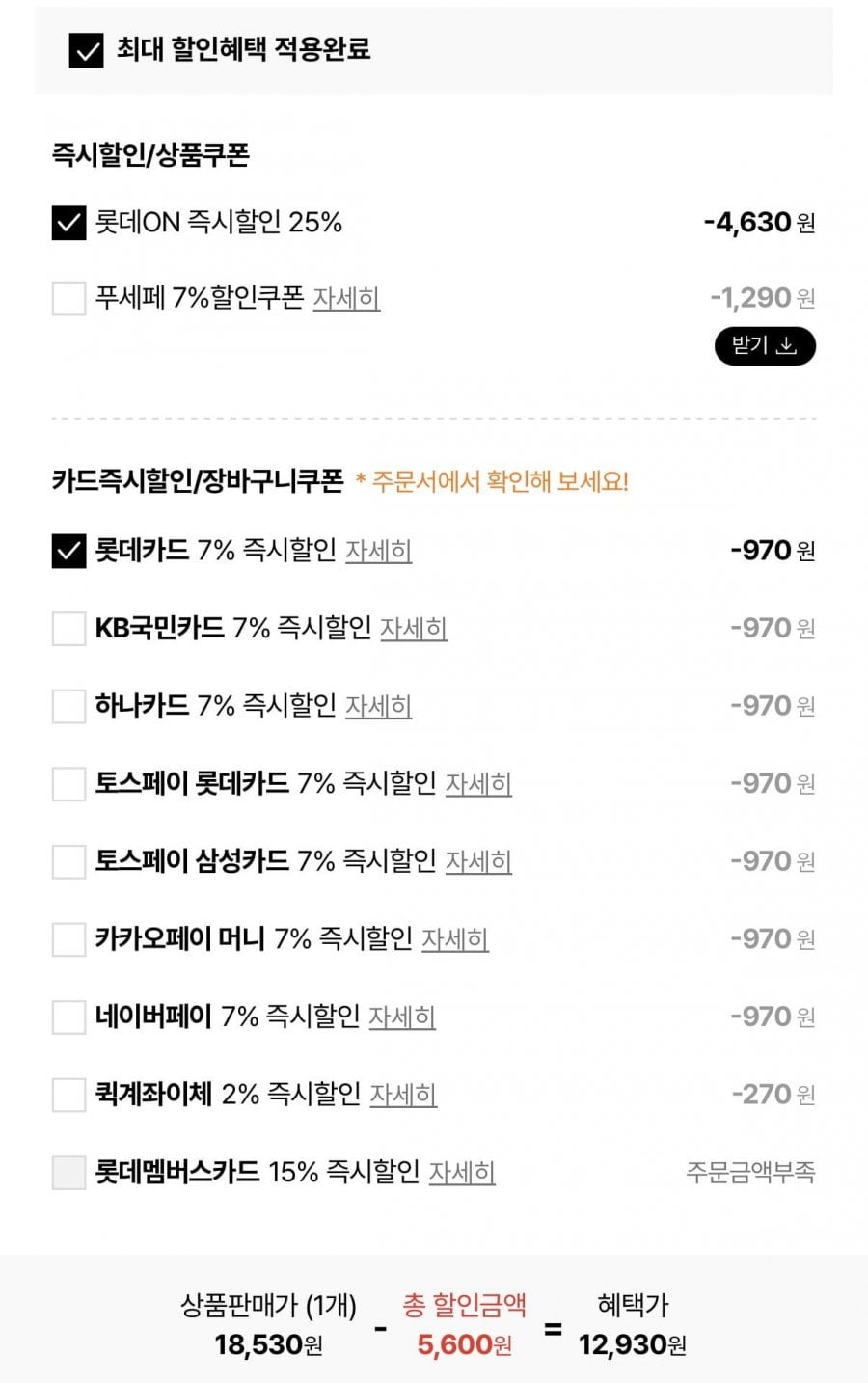Viewport: 868px width, 1383px height.
Task: Show 자세히 details for 롯데멤버스카드 15%
Action: [462, 1173]
